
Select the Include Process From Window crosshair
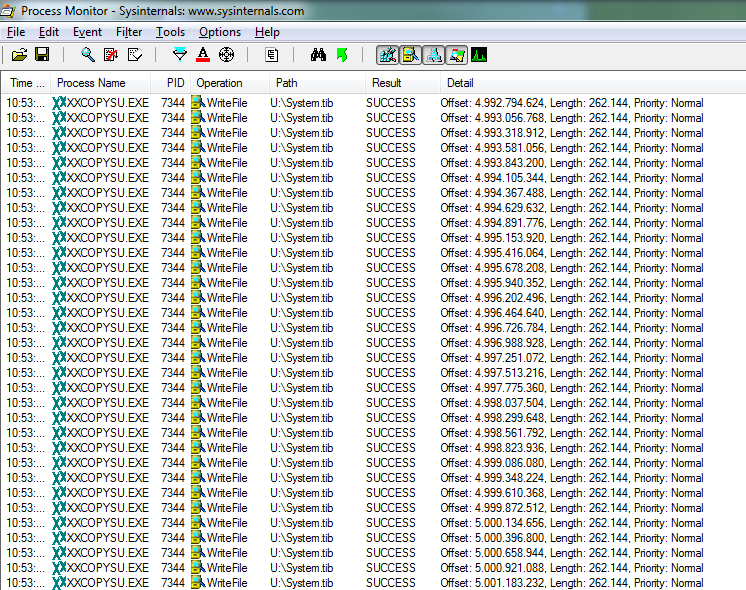226,55
